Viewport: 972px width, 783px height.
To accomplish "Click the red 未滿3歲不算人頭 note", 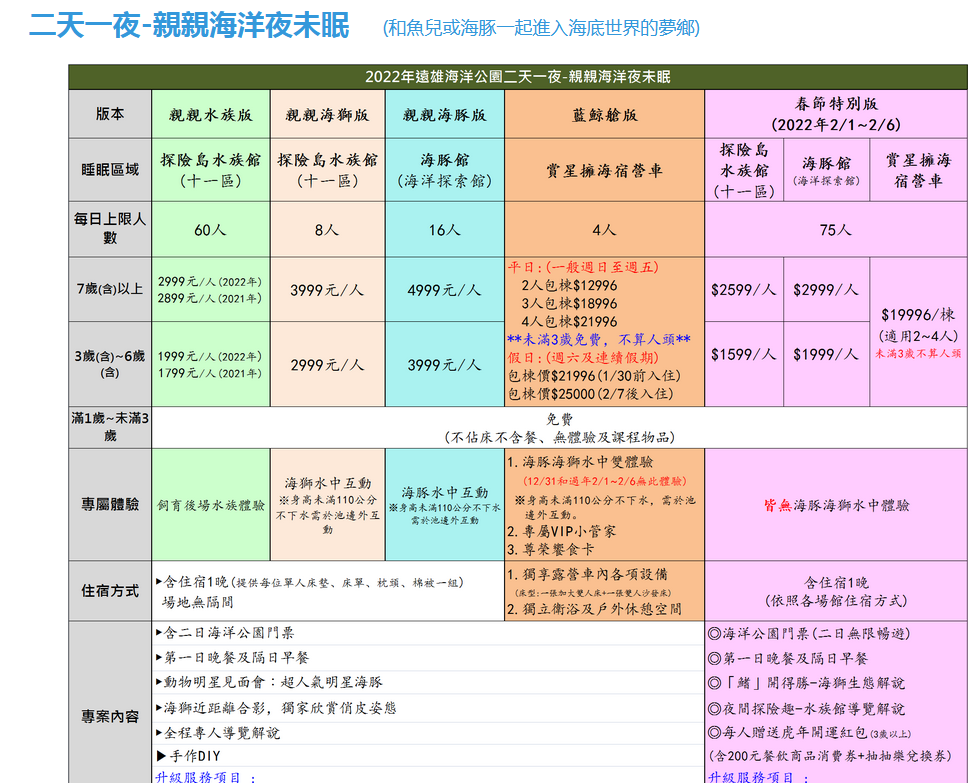I will [x=918, y=353].
